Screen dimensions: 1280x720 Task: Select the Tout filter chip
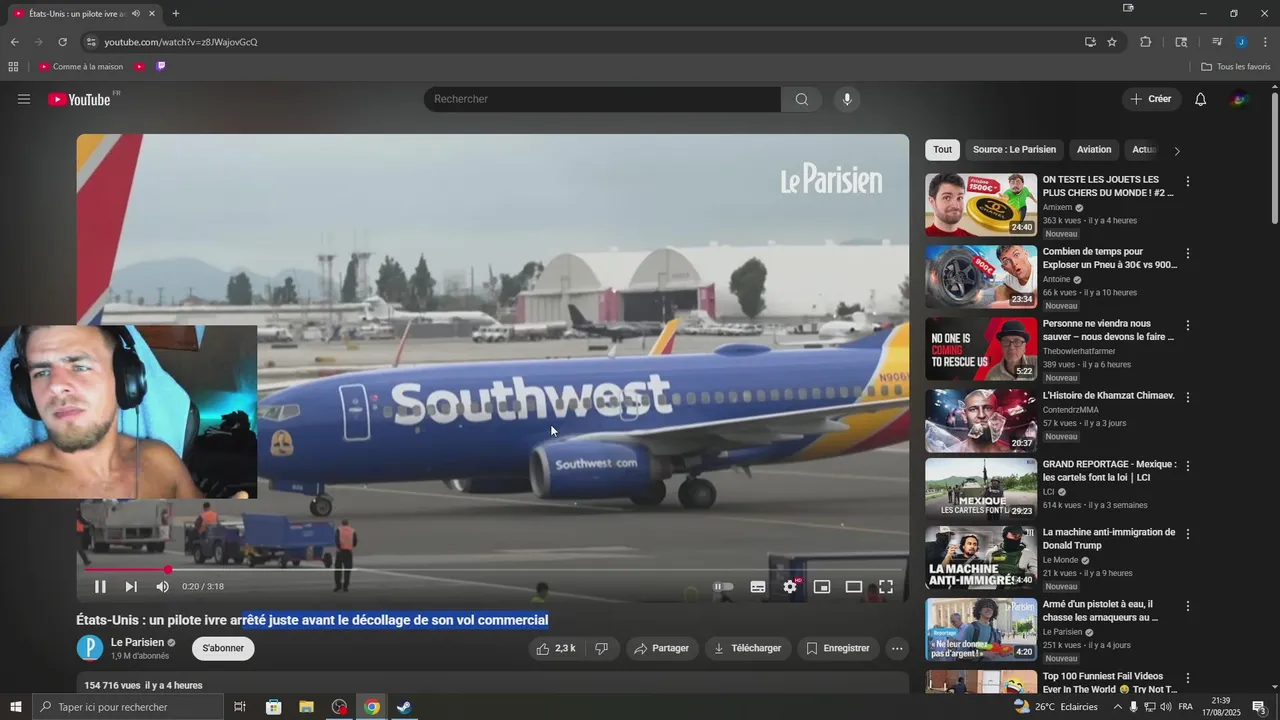[x=942, y=150]
